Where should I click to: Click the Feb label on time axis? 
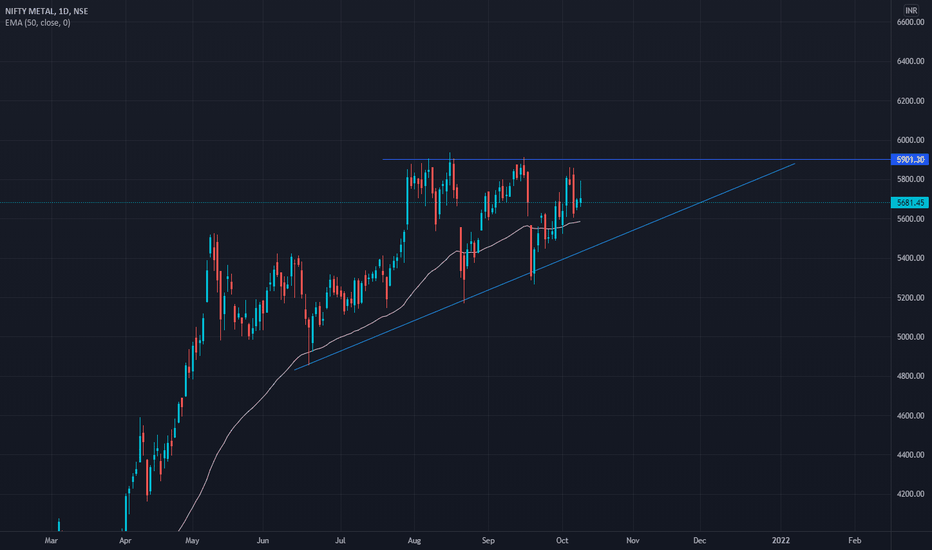(x=854, y=540)
